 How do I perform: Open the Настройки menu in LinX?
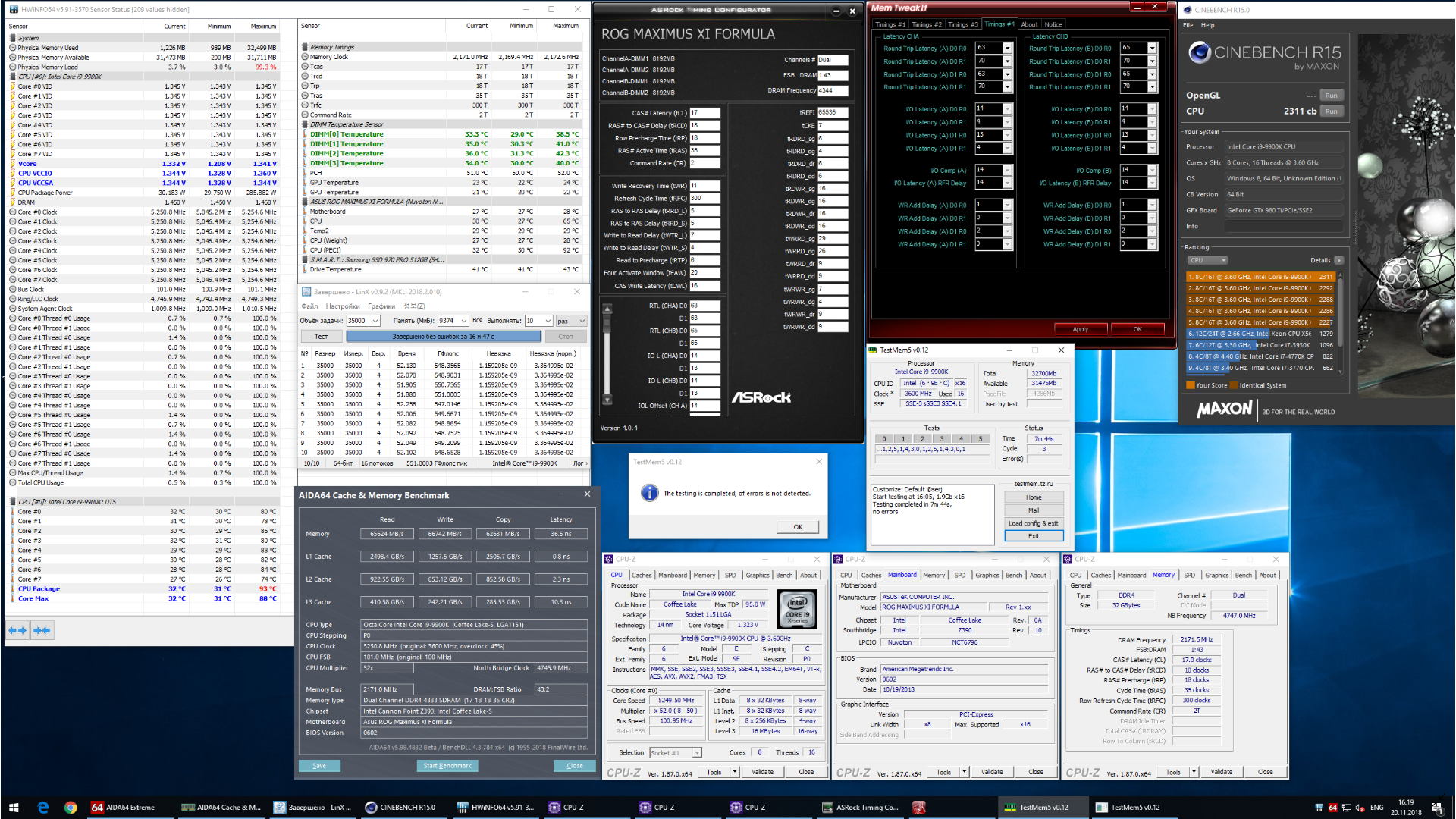tap(343, 306)
